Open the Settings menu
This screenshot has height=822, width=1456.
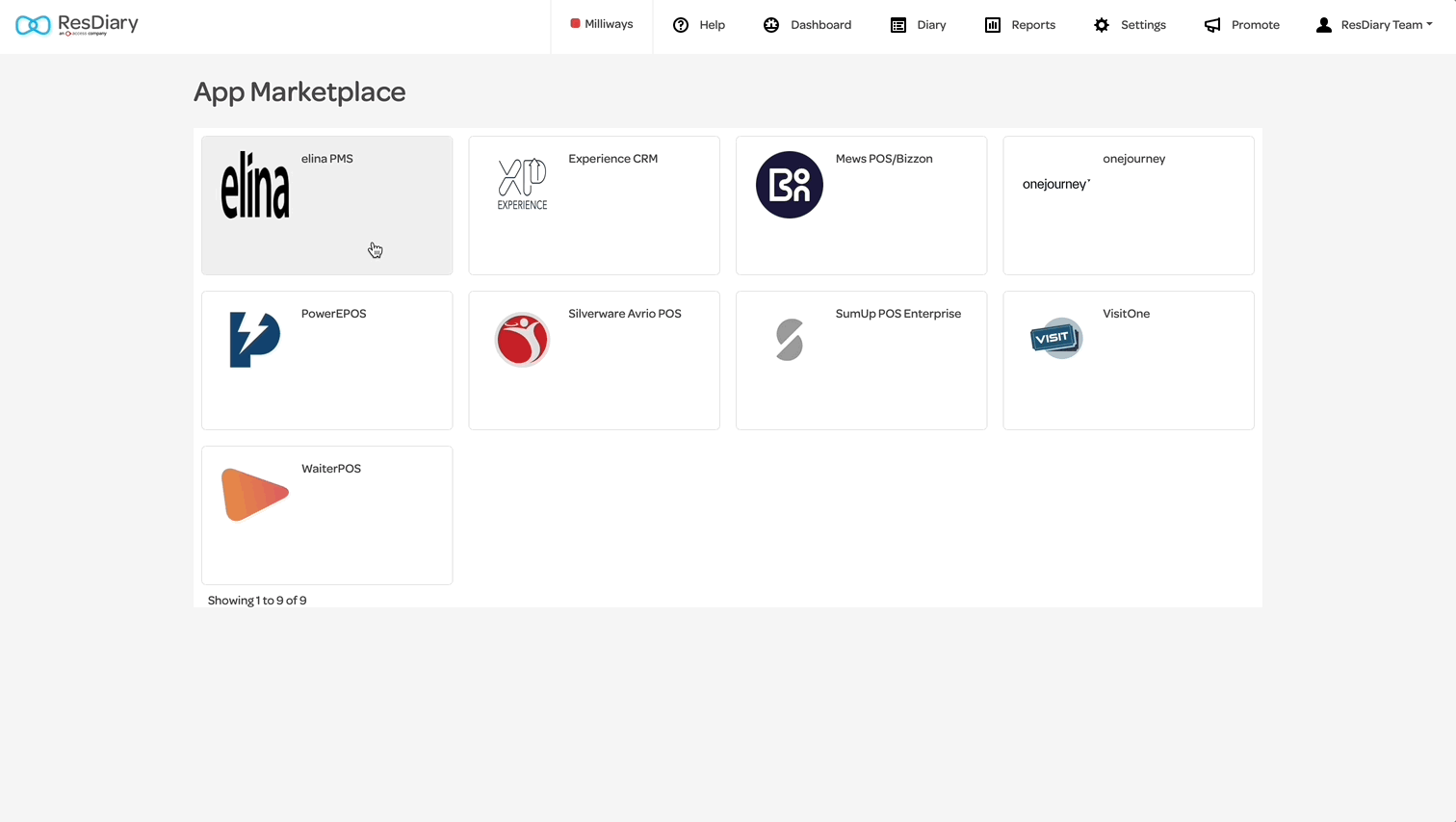click(1143, 25)
